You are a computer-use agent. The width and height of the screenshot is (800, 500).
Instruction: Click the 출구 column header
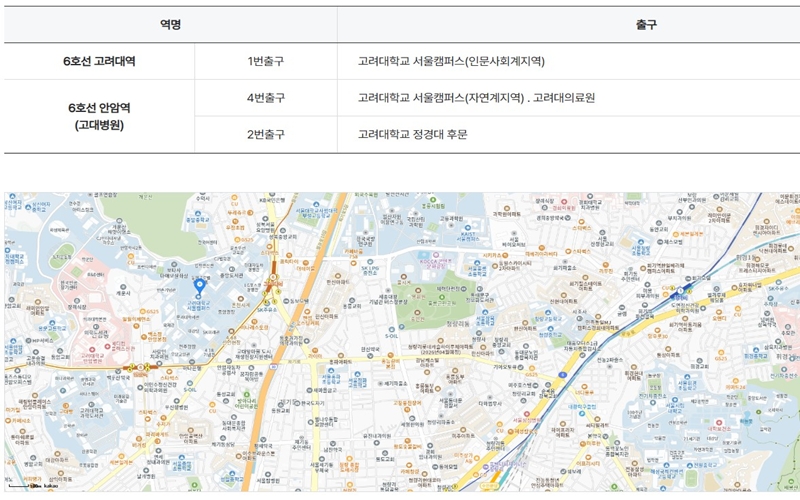[x=646, y=24]
